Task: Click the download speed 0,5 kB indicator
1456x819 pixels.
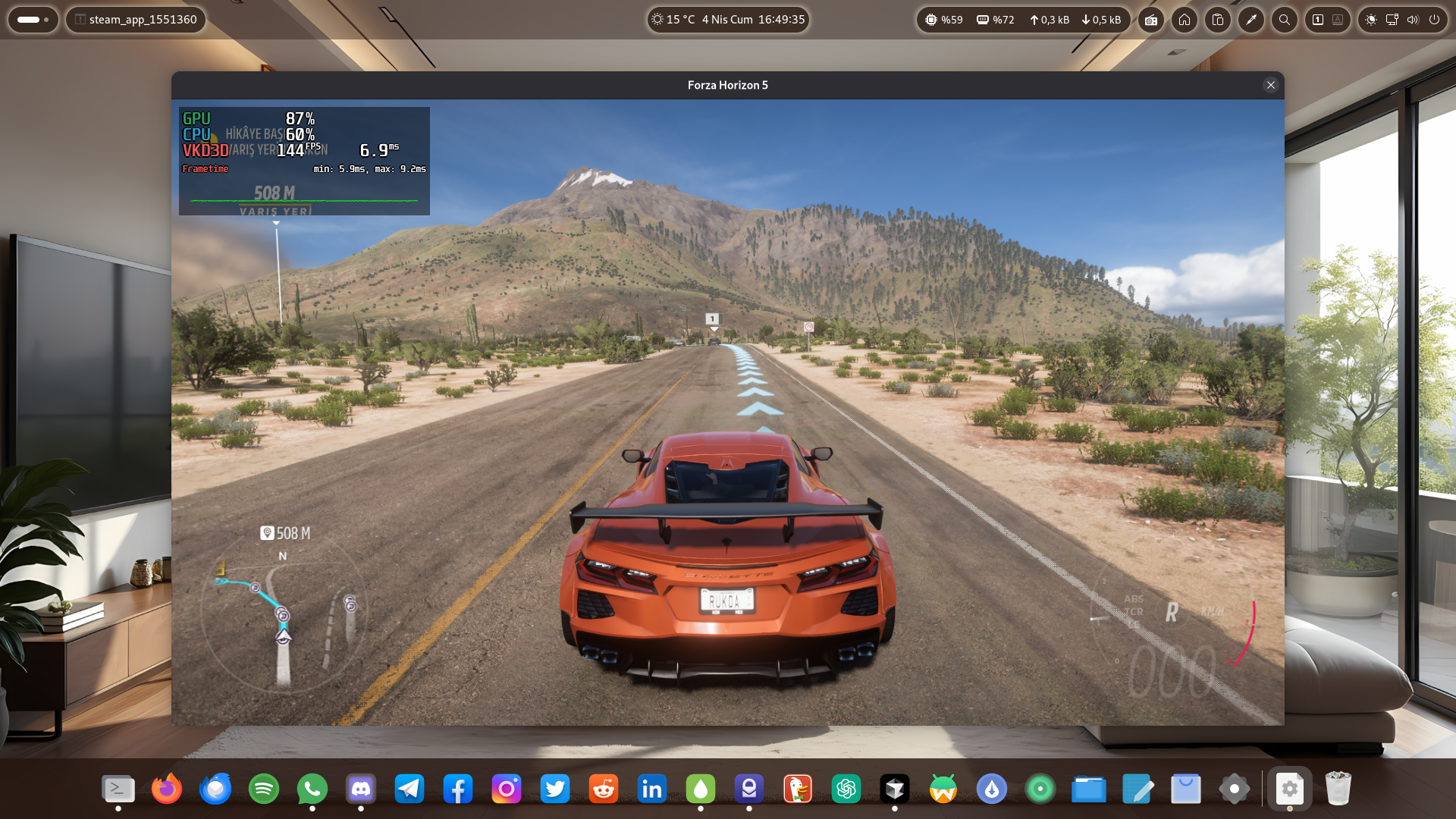Action: tap(1101, 20)
